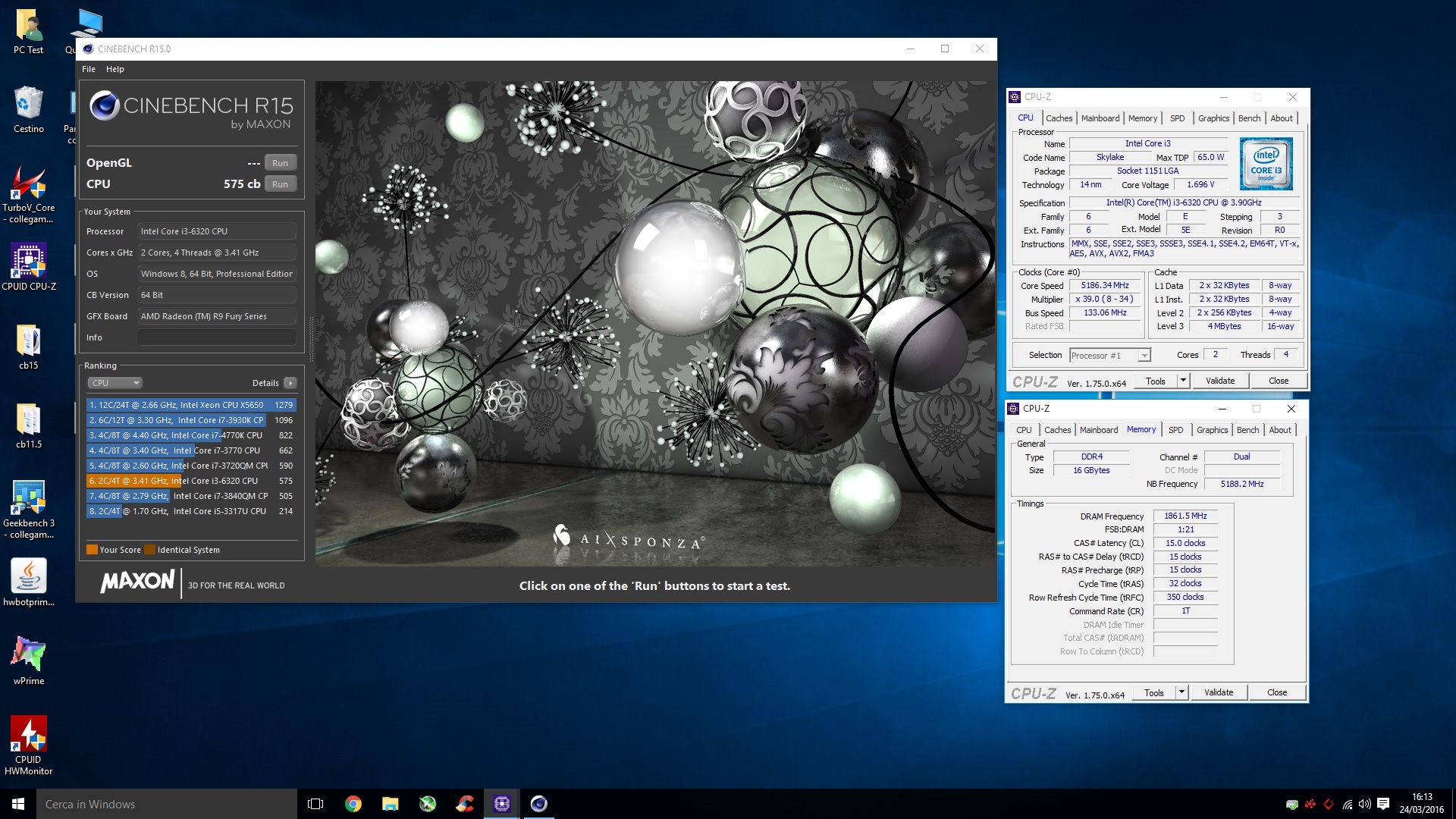
Task: Switch to Memory tab in upper CPU-Z
Action: [x=1142, y=118]
